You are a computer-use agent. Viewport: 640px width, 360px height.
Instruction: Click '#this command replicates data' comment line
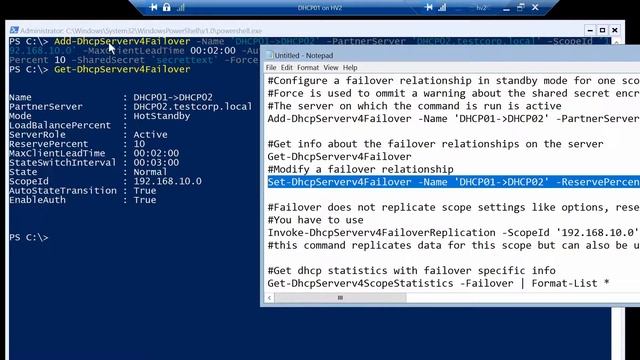453,245
